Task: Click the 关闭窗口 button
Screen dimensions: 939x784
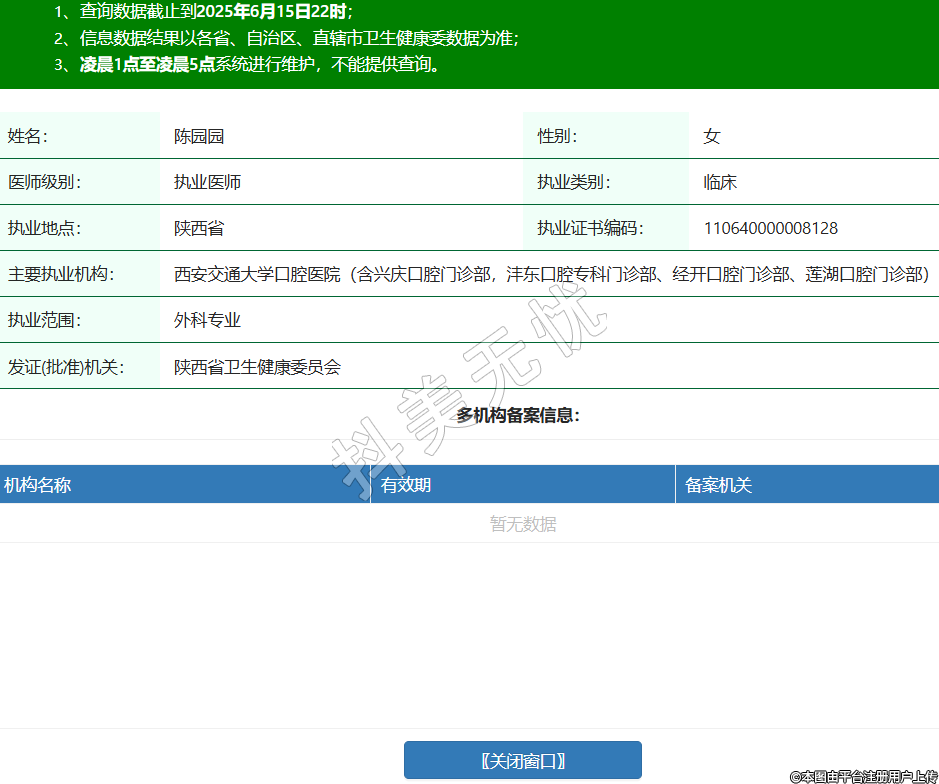Action: click(x=522, y=760)
